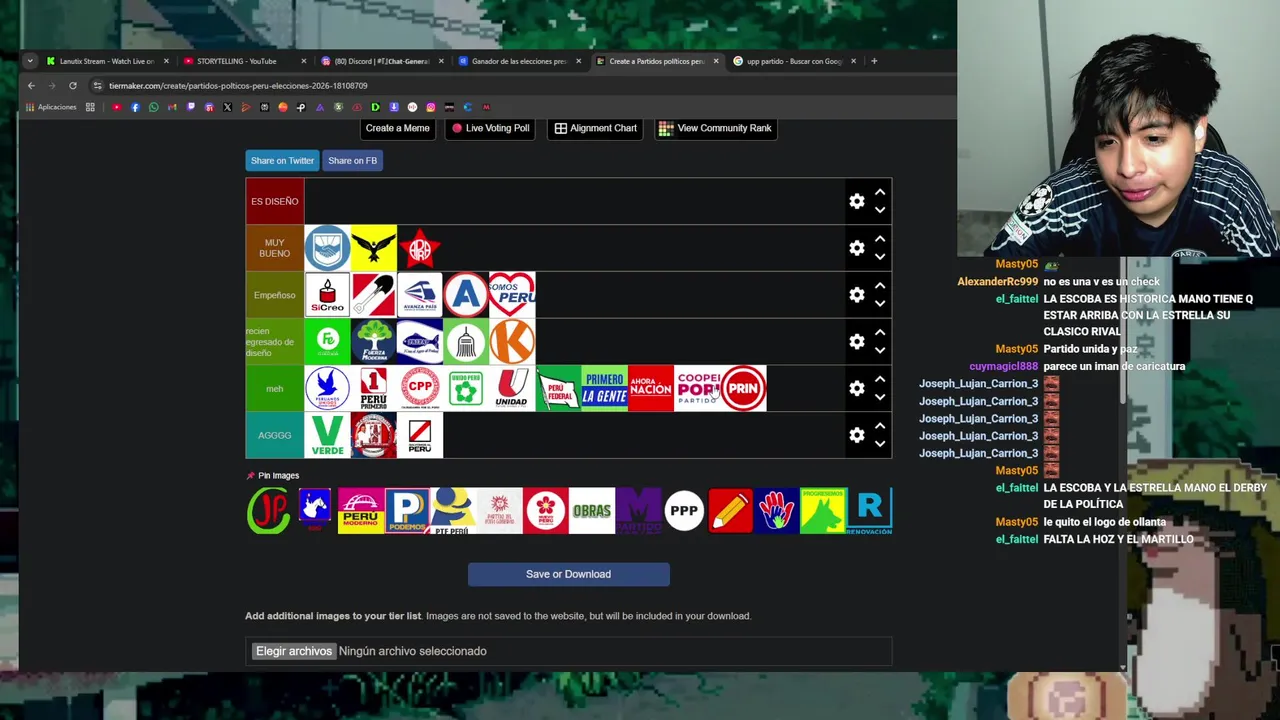View Community Rank

(x=715, y=128)
